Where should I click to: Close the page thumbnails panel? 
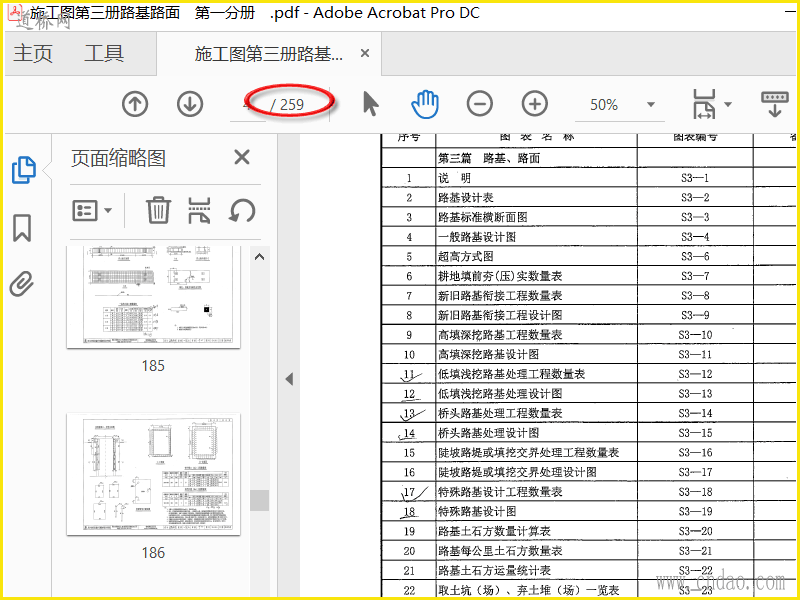(x=242, y=157)
